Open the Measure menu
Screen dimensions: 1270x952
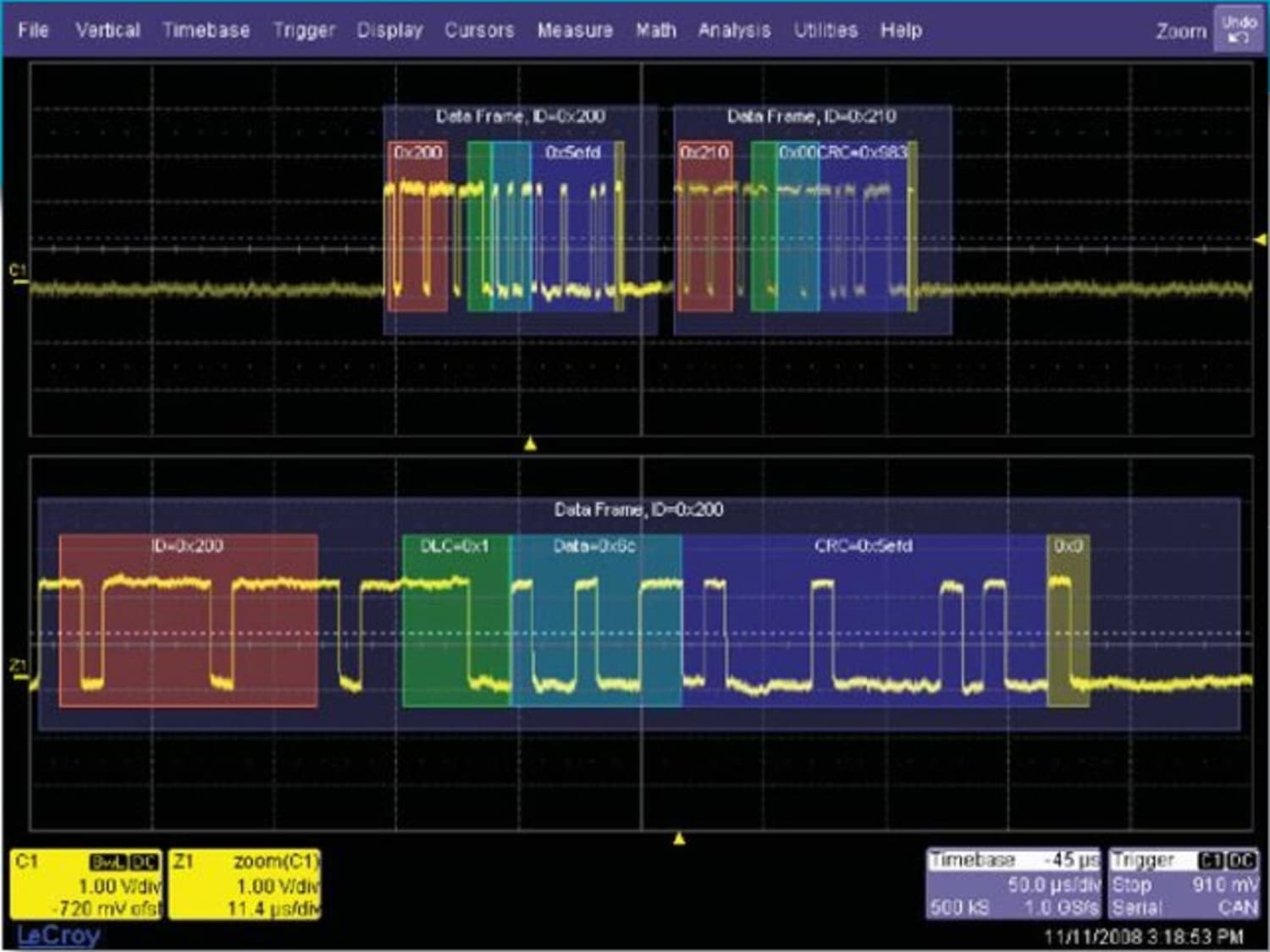(x=576, y=30)
